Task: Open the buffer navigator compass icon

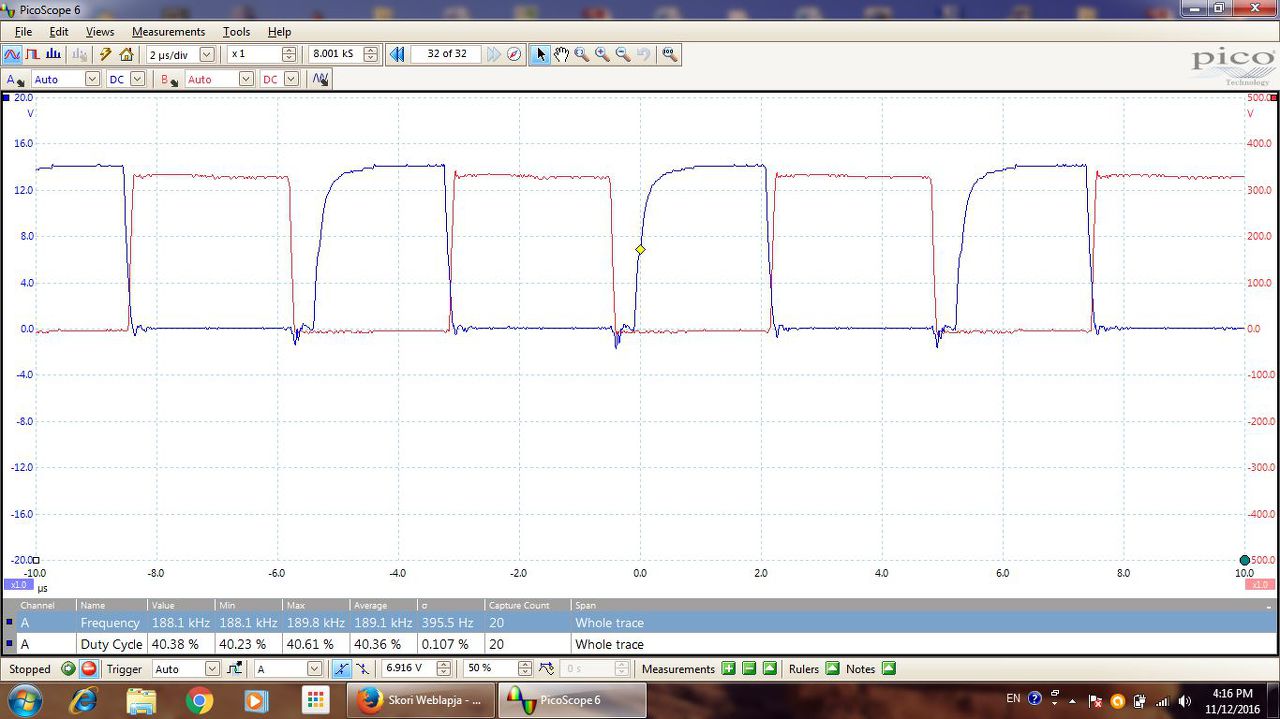Action: click(x=514, y=54)
